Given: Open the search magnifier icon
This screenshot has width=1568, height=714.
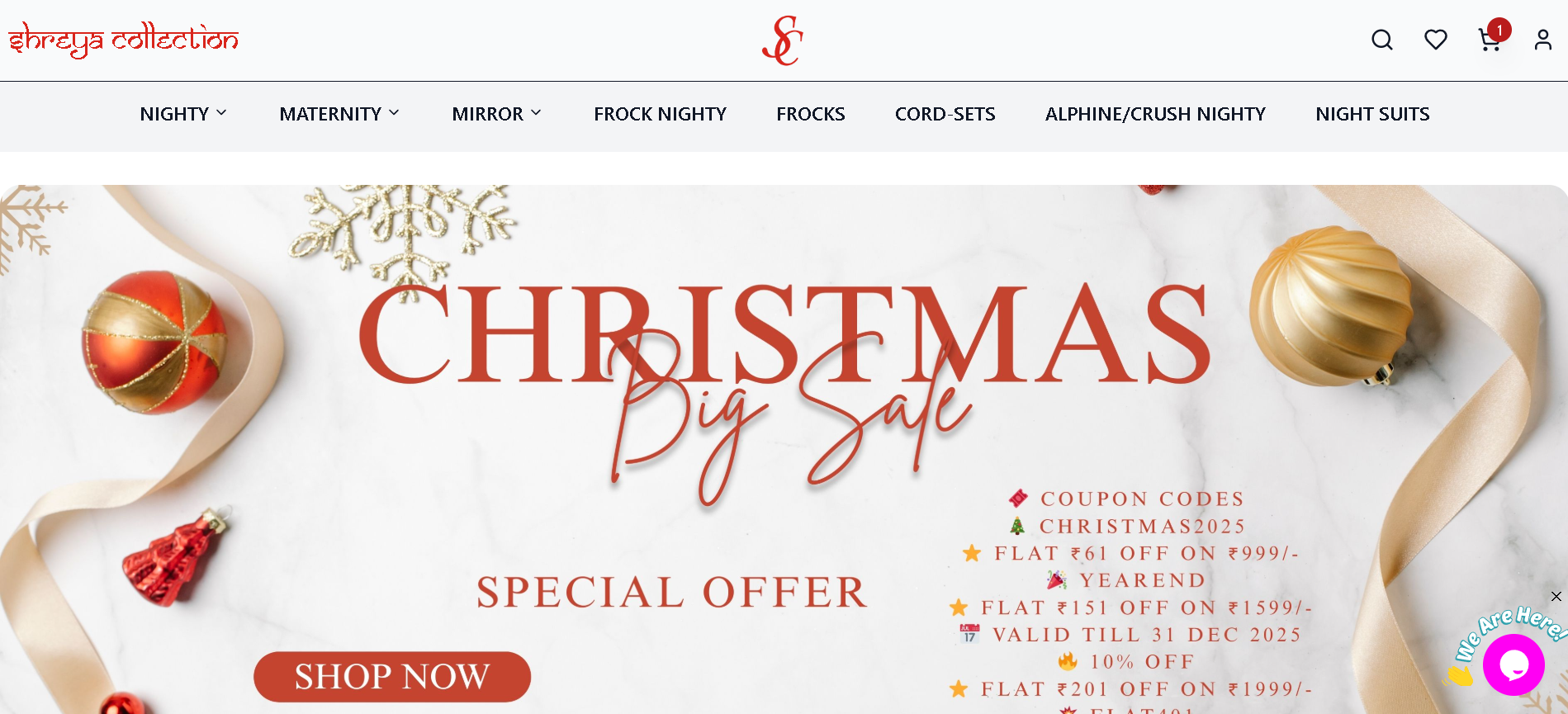Looking at the screenshot, I should click(x=1382, y=40).
